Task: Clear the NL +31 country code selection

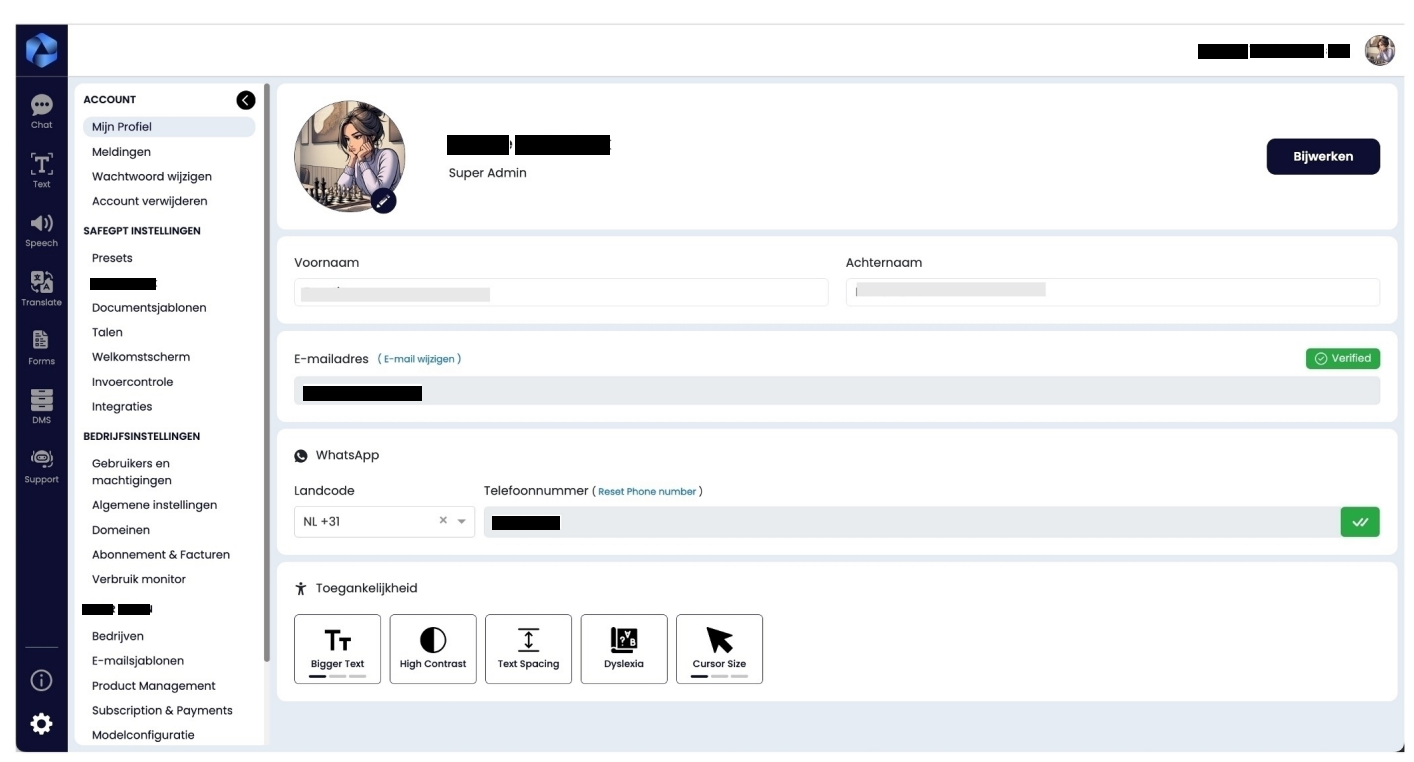Action: click(x=443, y=521)
